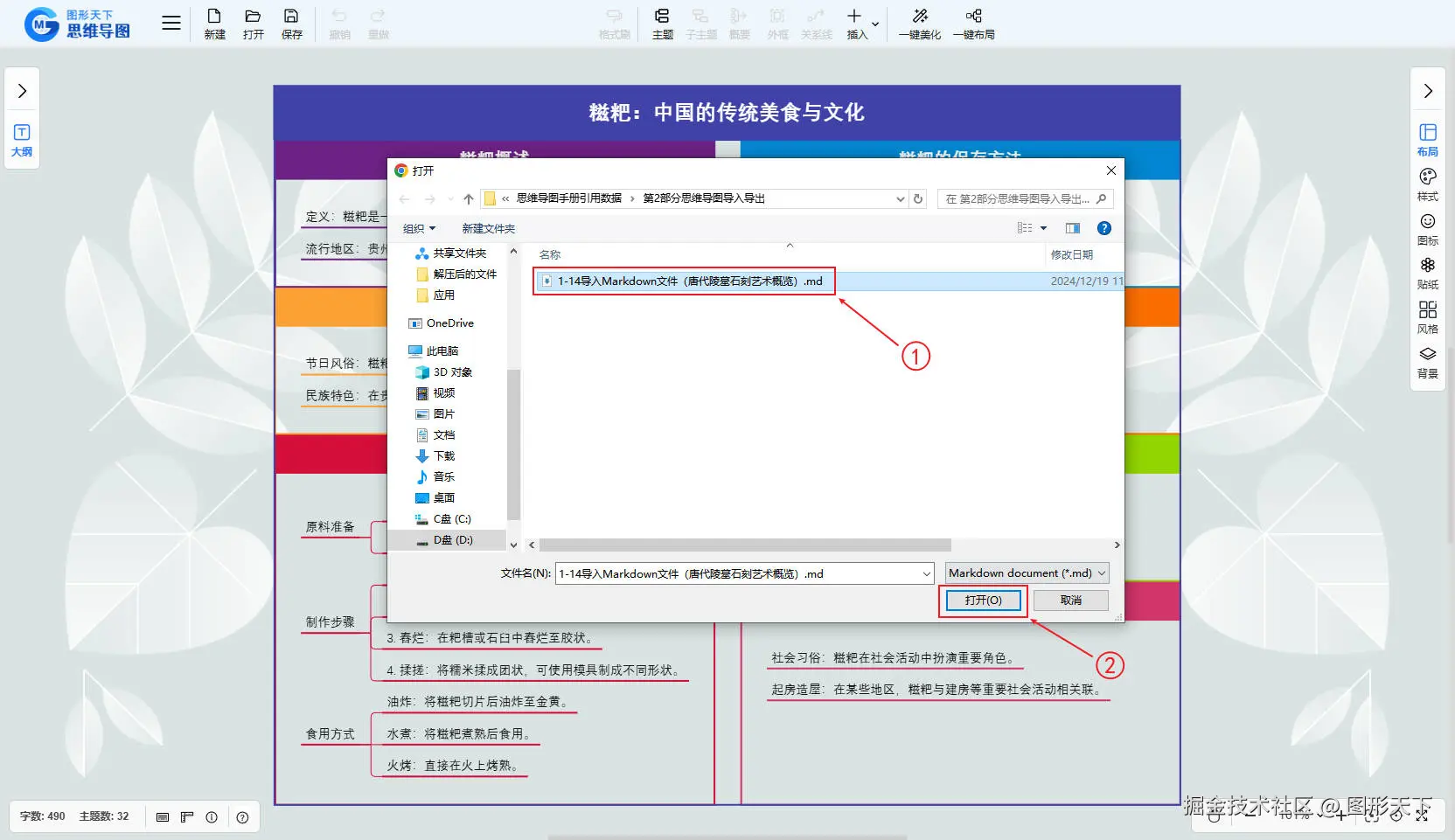
Task: Expand the left sidebar arrow
Action: [x=22, y=91]
